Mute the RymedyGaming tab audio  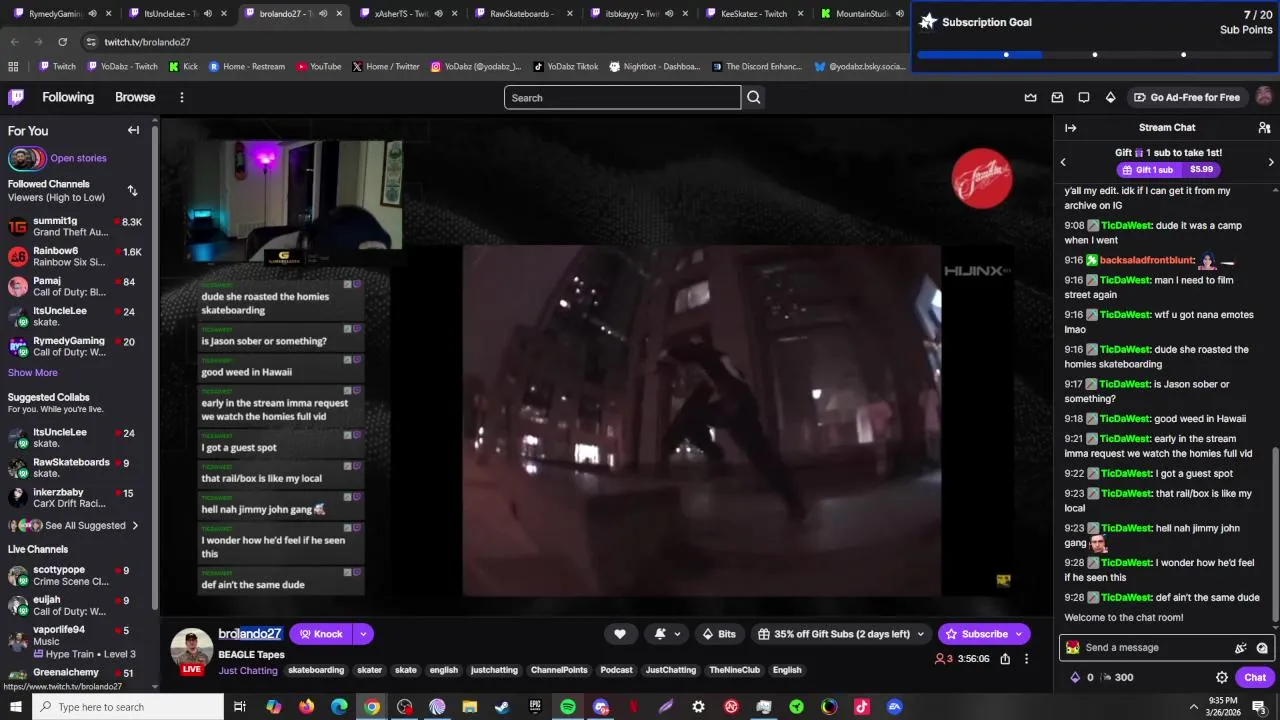[92, 14]
